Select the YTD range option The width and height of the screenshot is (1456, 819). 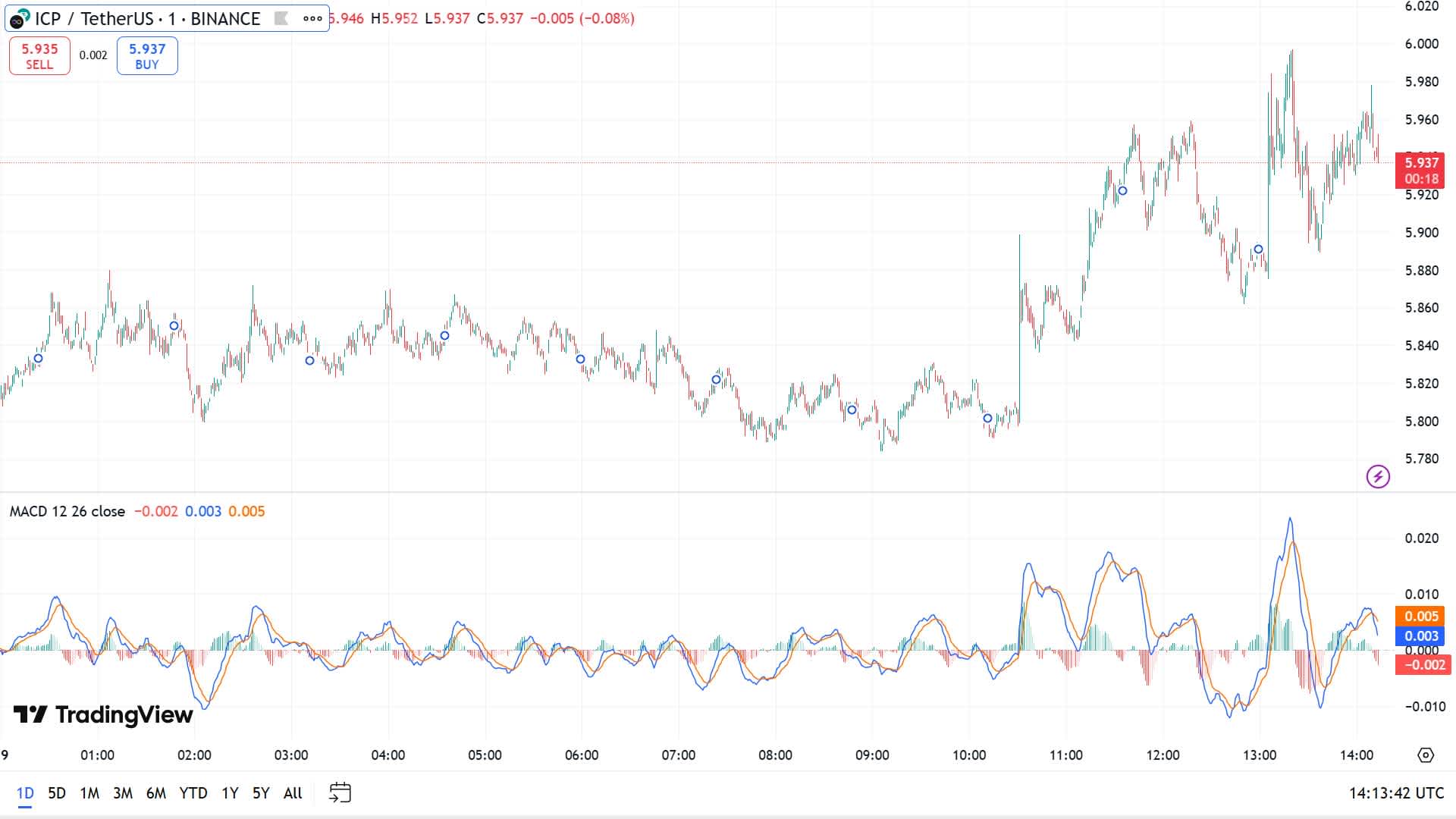(195, 792)
